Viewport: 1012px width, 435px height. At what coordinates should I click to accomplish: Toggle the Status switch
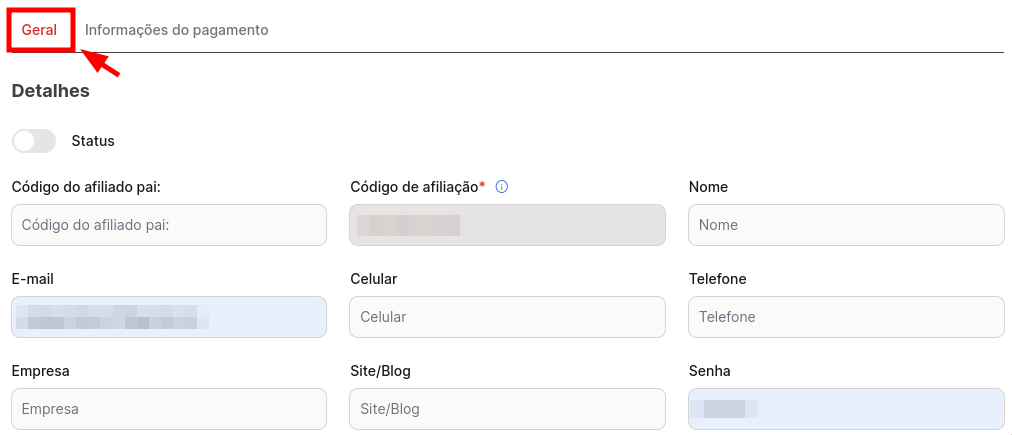[x=34, y=141]
